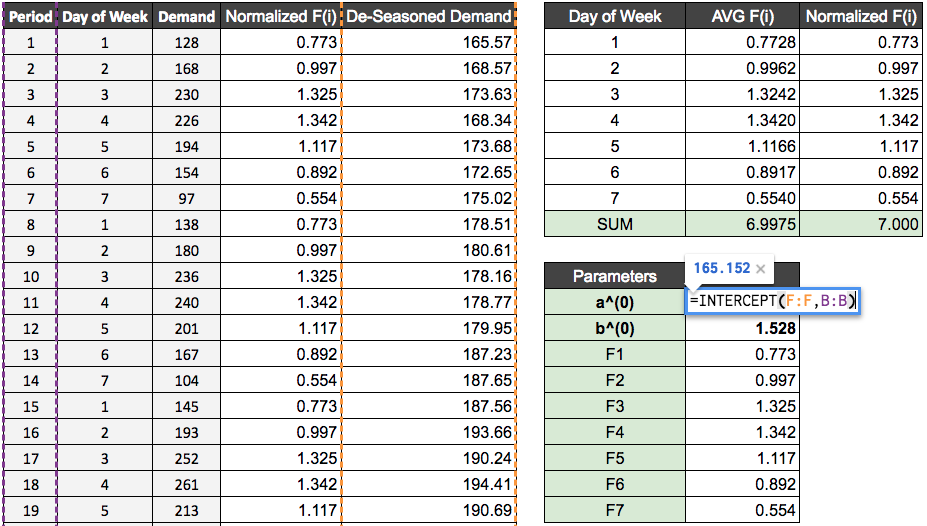The height and width of the screenshot is (526, 927).
Task: Select de-seasoned demand value 194.41
Action: coord(429,484)
